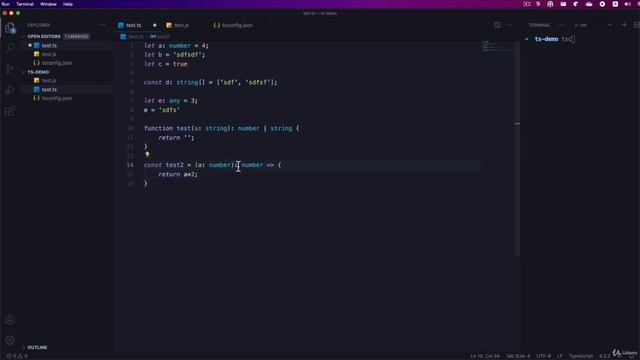
Task: Click line number 14 in the gutter
Action: [x=130, y=165]
